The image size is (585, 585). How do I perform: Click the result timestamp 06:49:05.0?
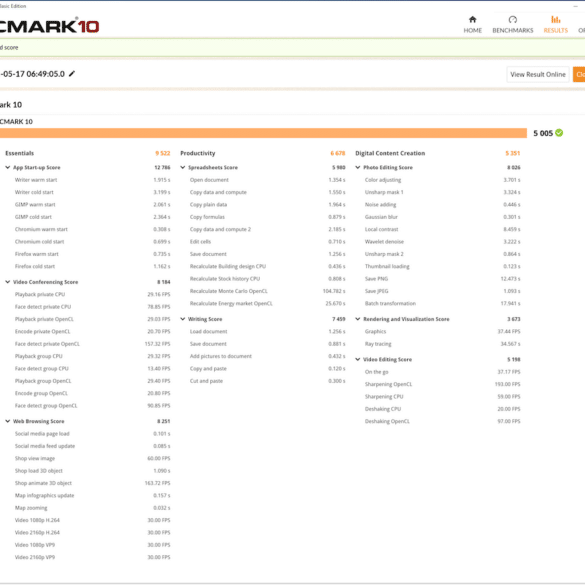coord(46,74)
